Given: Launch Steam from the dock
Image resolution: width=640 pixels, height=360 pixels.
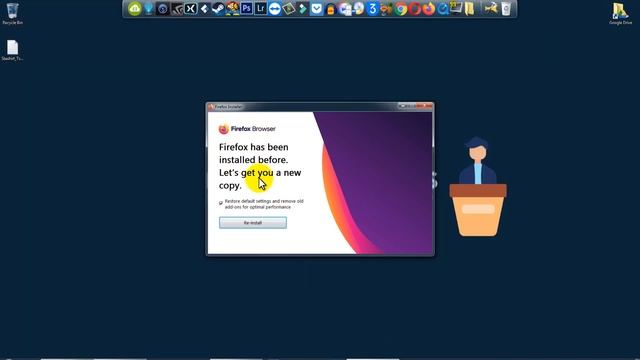Looking at the screenshot, I should (x=218, y=9).
